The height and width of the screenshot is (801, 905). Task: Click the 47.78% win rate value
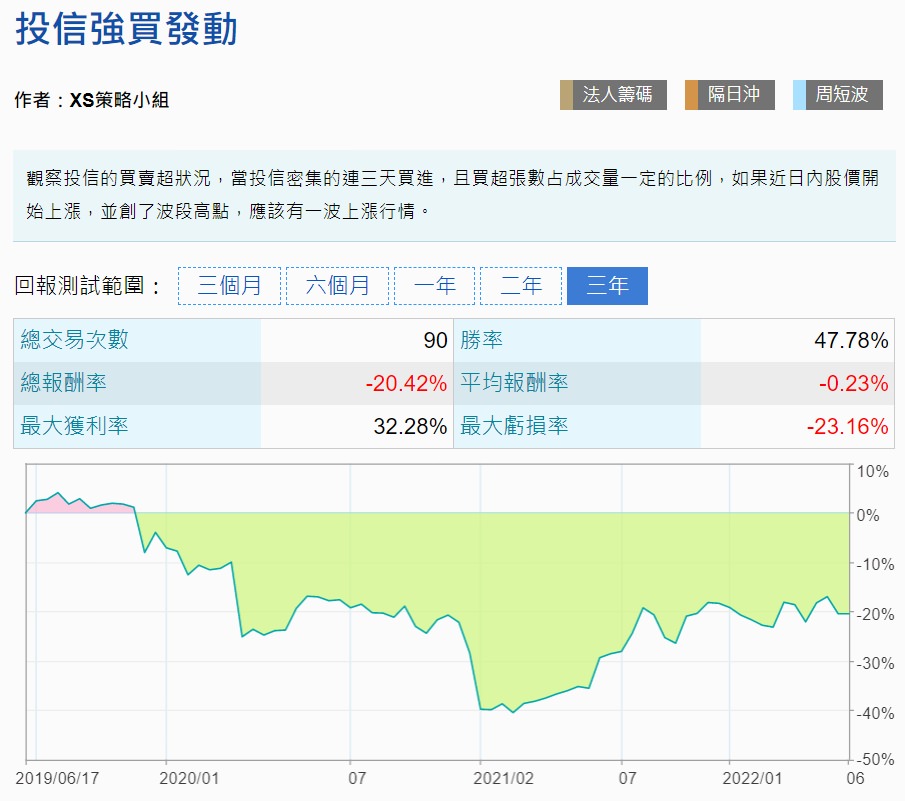tap(851, 341)
